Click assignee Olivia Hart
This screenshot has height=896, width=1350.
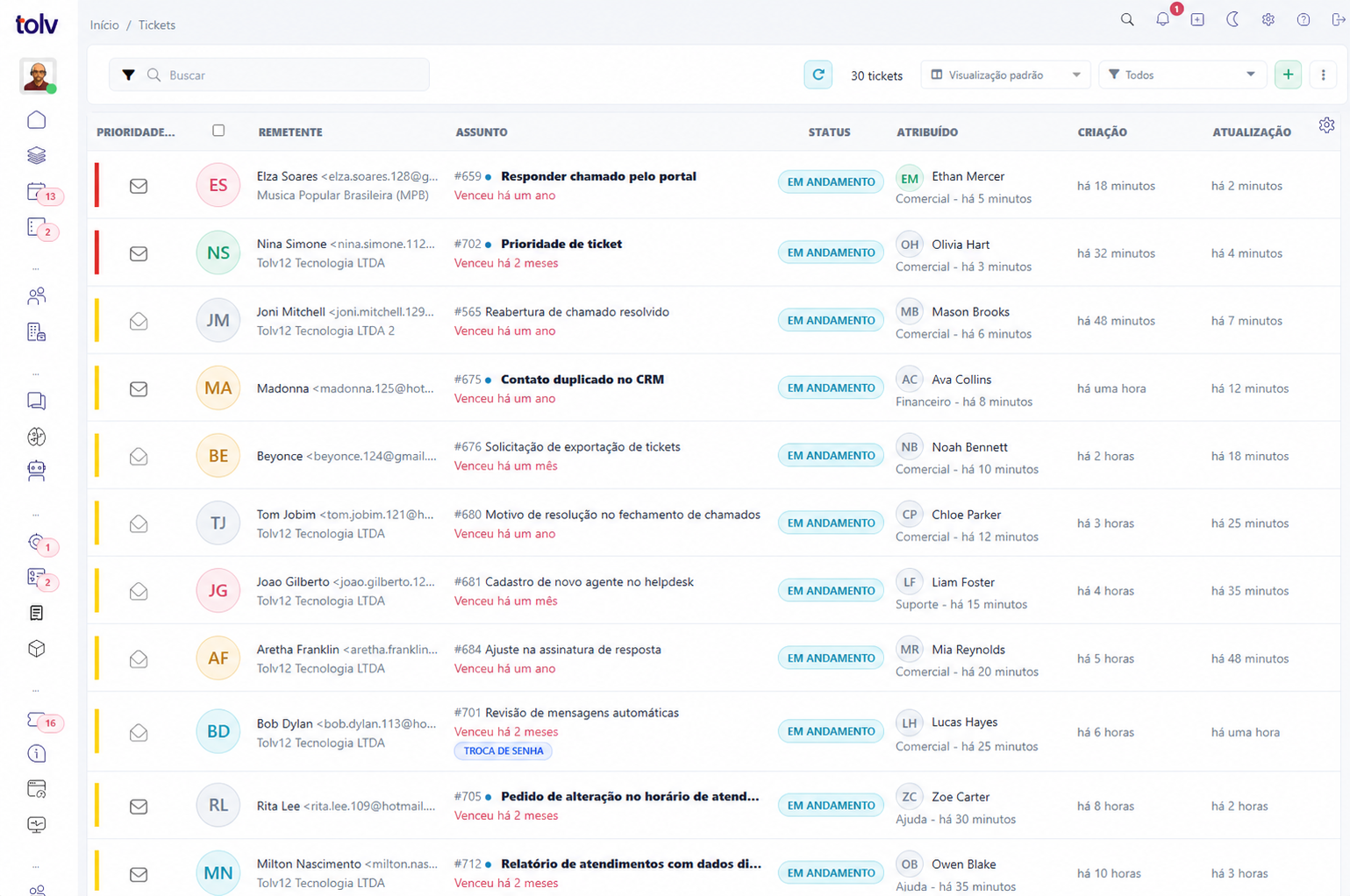pos(961,245)
